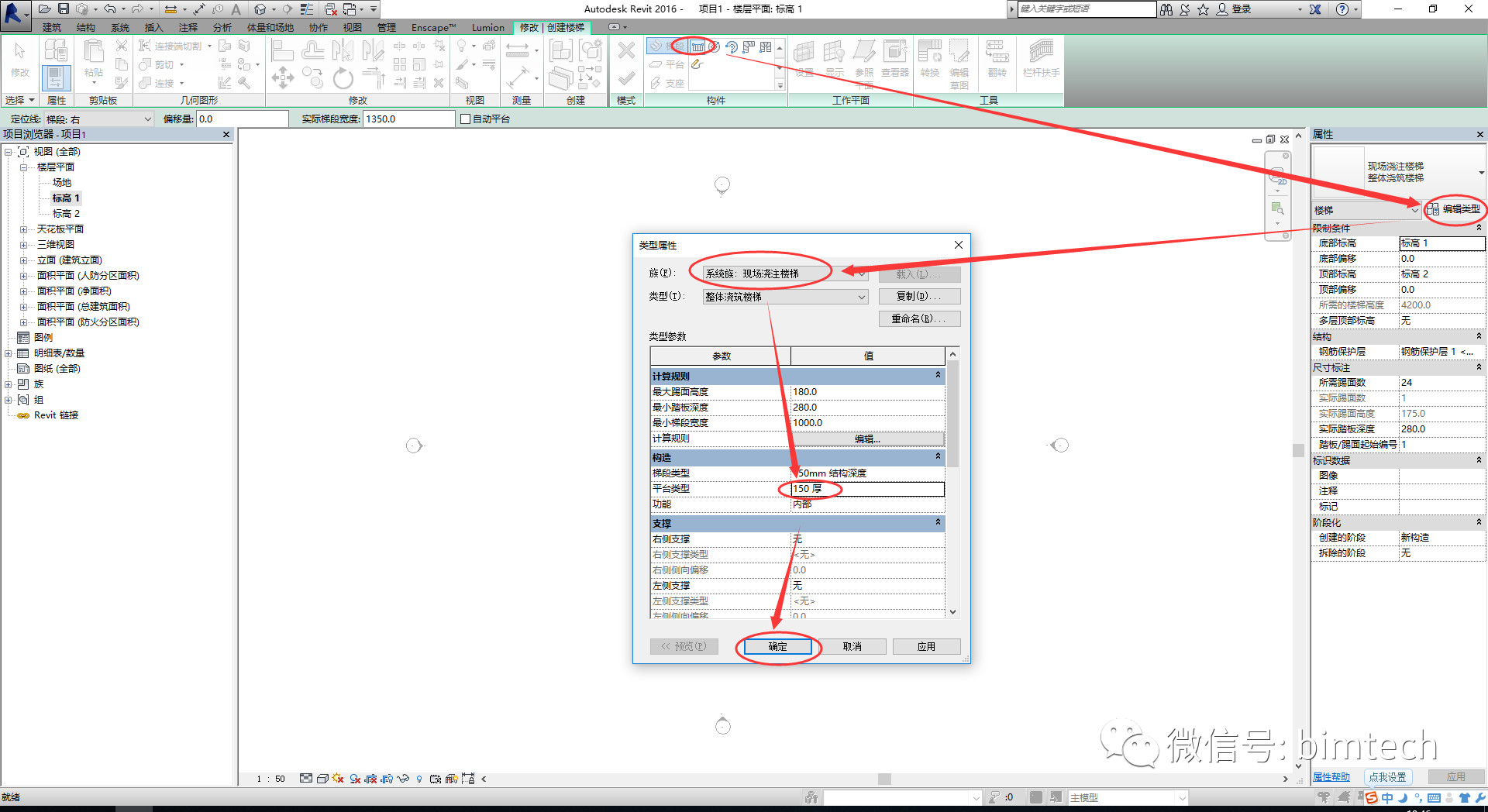Open the 结构 ribbon tab
Screen dimensions: 1488x812
[x=86, y=27]
